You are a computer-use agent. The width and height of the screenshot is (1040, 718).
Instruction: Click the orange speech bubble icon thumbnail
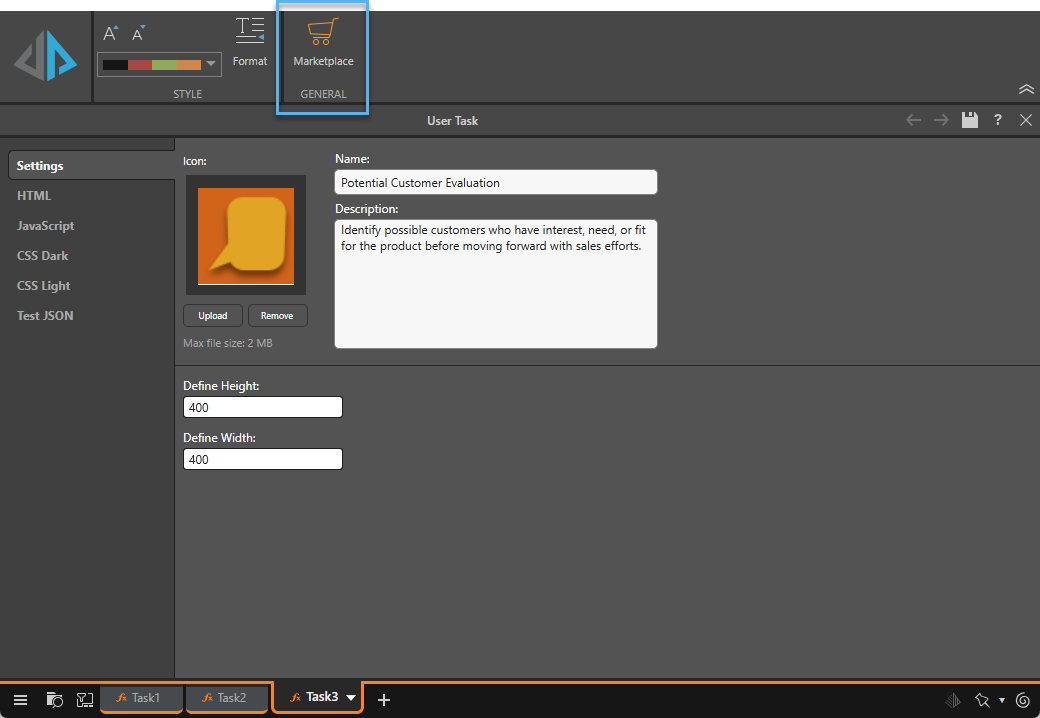click(246, 235)
